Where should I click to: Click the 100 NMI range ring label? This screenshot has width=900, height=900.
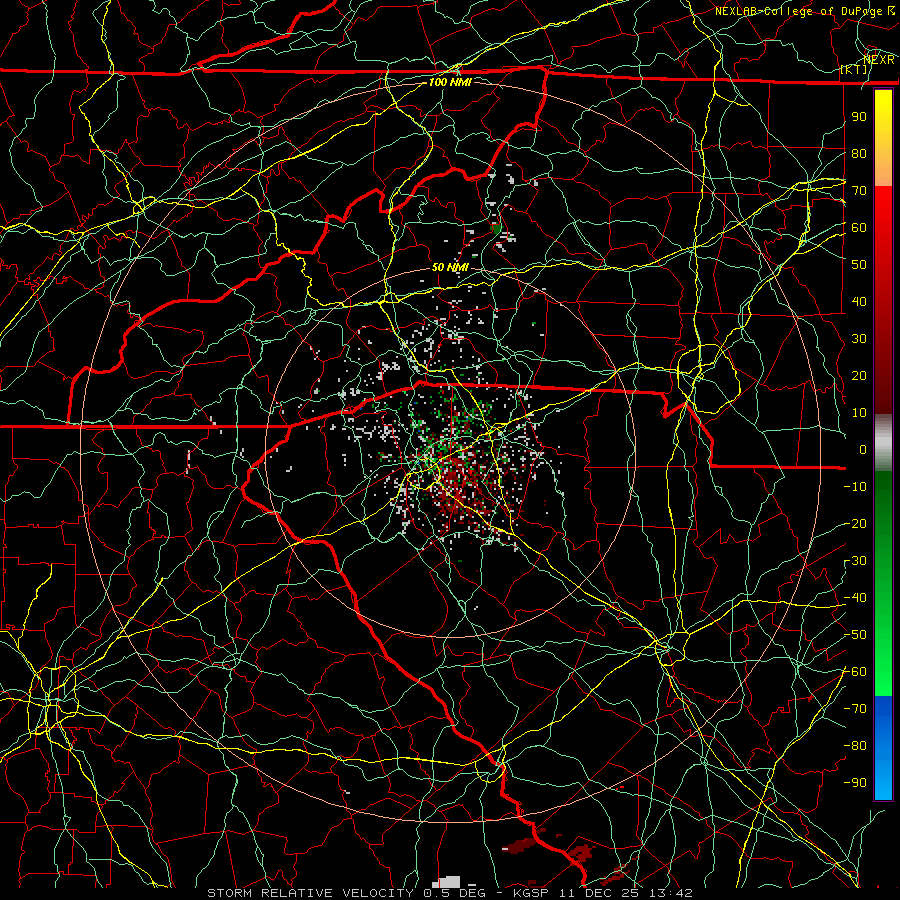tap(450, 82)
